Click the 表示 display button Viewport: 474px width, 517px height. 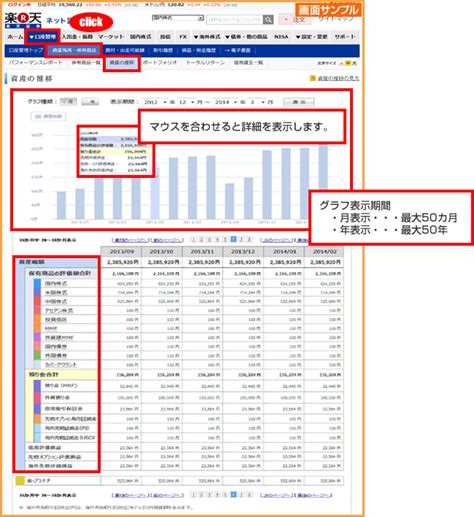click(x=299, y=102)
